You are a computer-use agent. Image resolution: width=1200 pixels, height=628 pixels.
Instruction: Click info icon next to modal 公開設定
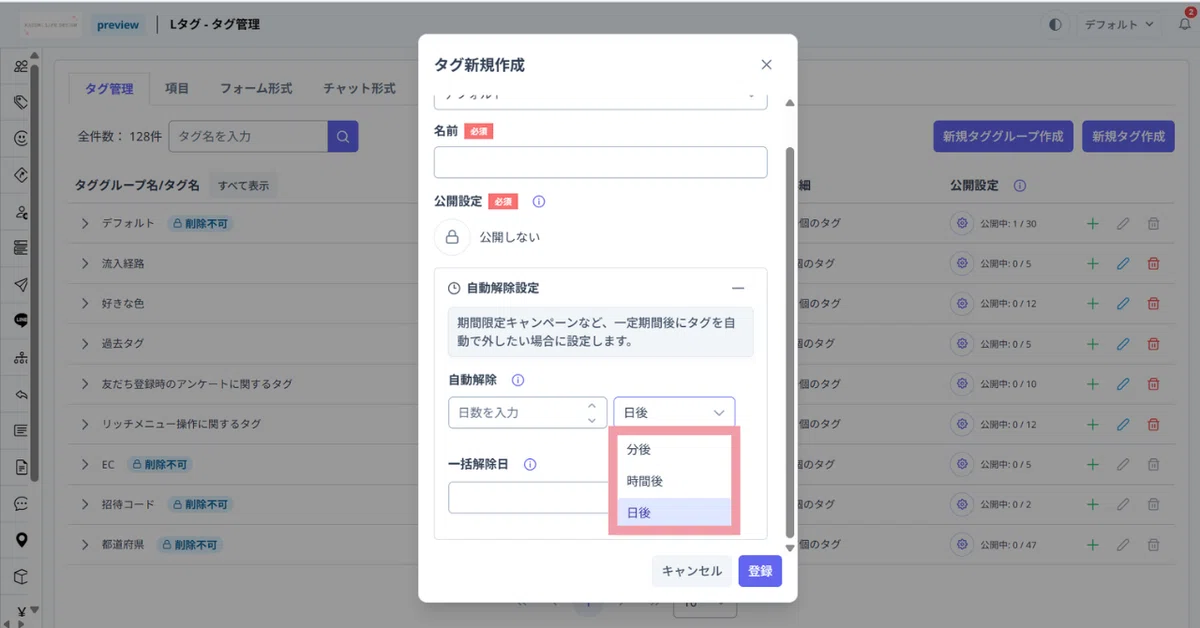pyautogui.click(x=539, y=201)
